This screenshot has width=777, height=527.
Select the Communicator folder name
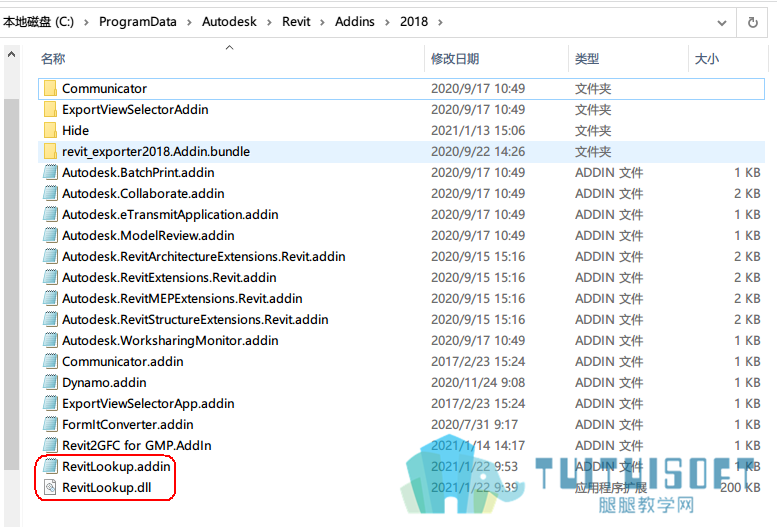tap(104, 88)
